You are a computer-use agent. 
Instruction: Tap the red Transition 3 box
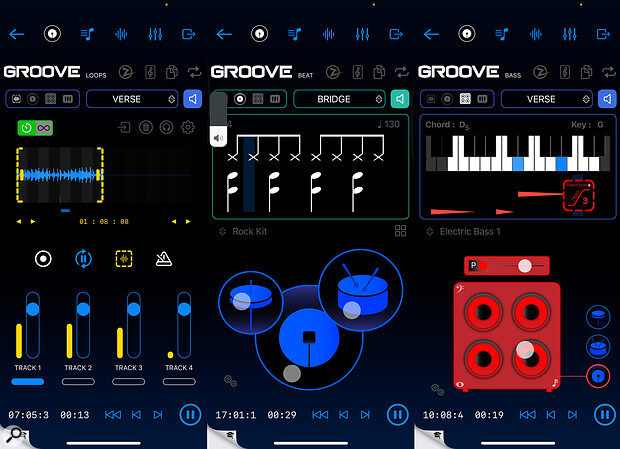click(578, 195)
